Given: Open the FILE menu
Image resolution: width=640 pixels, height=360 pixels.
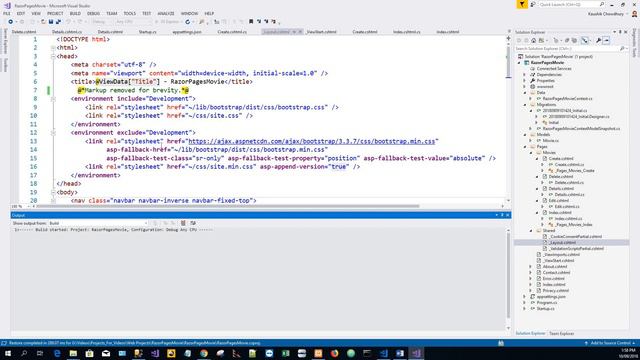Looking at the screenshot, I should (7, 13).
